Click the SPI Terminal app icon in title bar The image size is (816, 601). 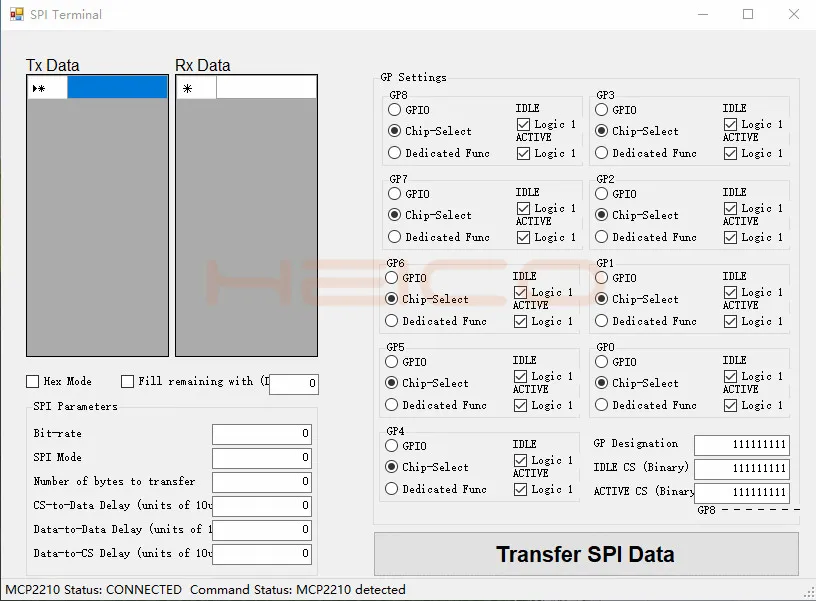coord(17,14)
